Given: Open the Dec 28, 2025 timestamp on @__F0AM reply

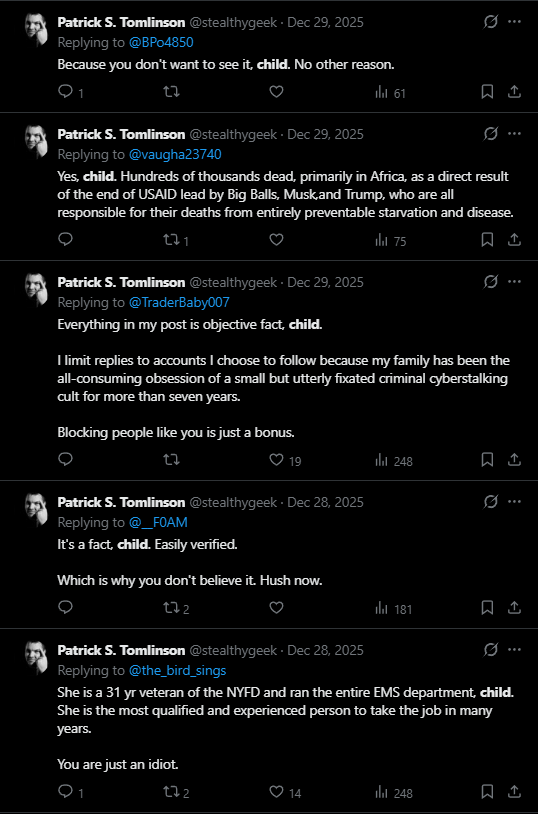Looking at the screenshot, I should (x=326, y=503).
